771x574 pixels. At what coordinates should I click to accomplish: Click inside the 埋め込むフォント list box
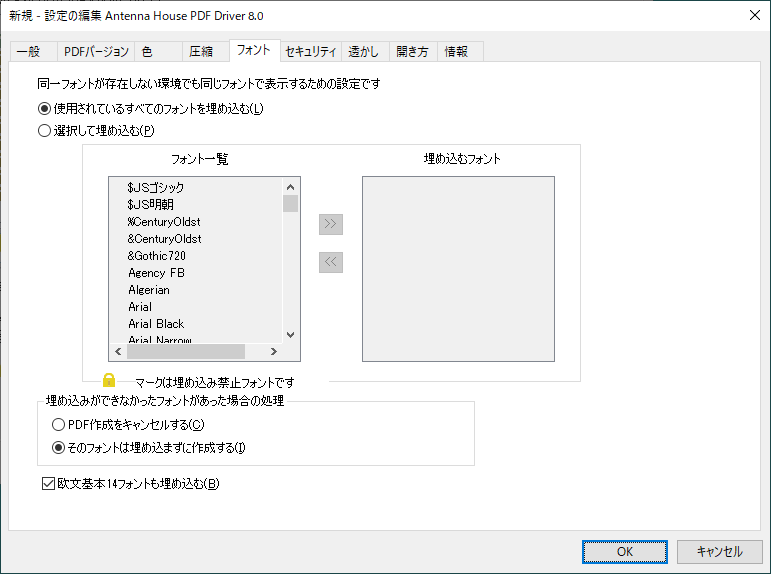click(458, 269)
